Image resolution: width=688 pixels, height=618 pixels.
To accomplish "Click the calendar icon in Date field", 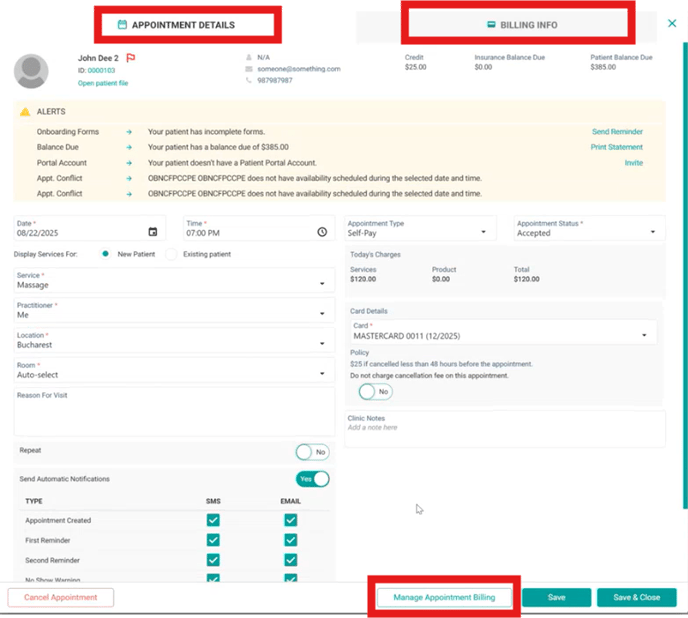I will point(152,232).
